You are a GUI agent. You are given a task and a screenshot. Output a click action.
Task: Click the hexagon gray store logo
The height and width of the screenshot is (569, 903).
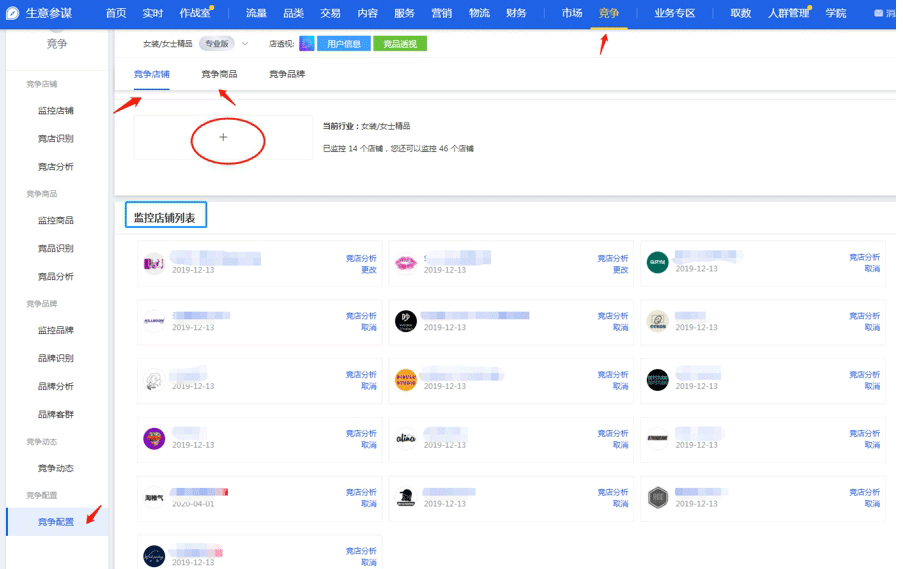(x=656, y=497)
